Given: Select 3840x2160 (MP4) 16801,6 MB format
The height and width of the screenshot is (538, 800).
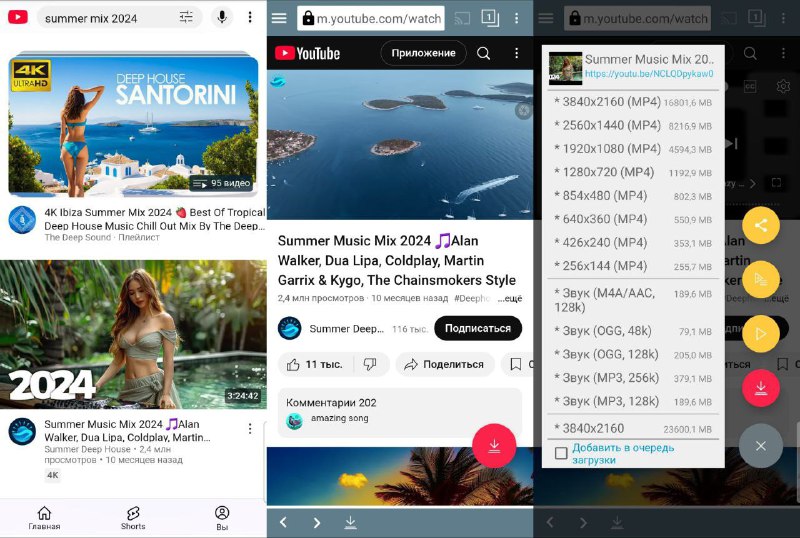Looking at the screenshot, I should coord(633,102).
